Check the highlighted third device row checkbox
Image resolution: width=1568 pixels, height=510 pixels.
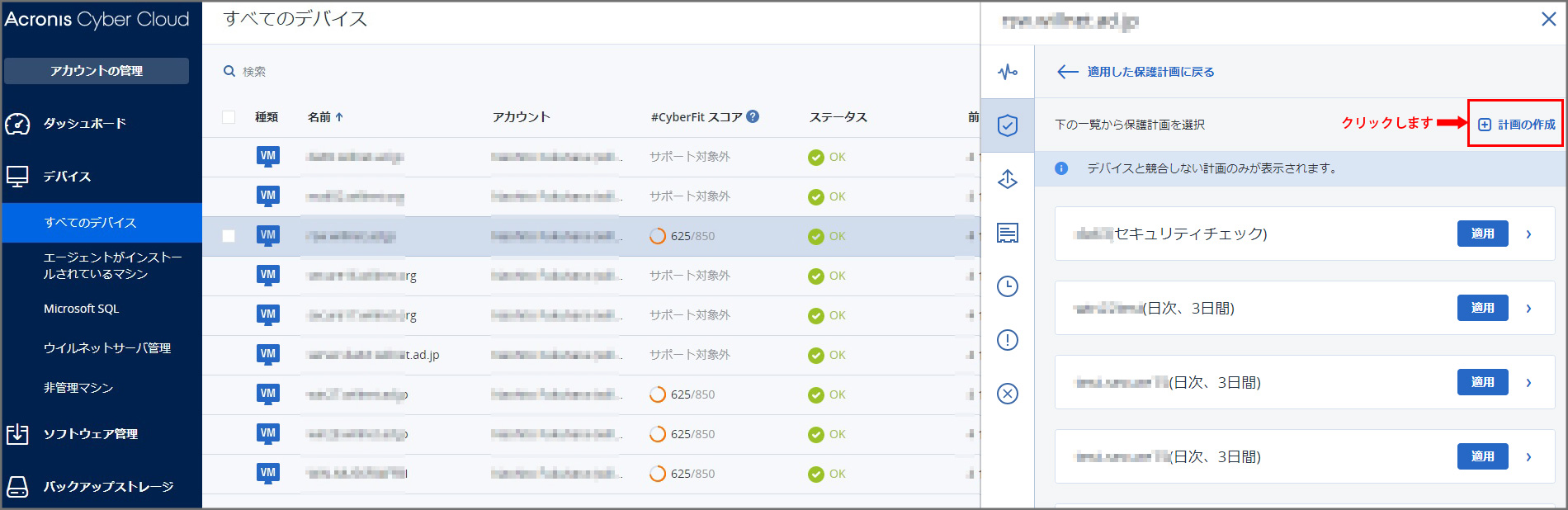229,236
